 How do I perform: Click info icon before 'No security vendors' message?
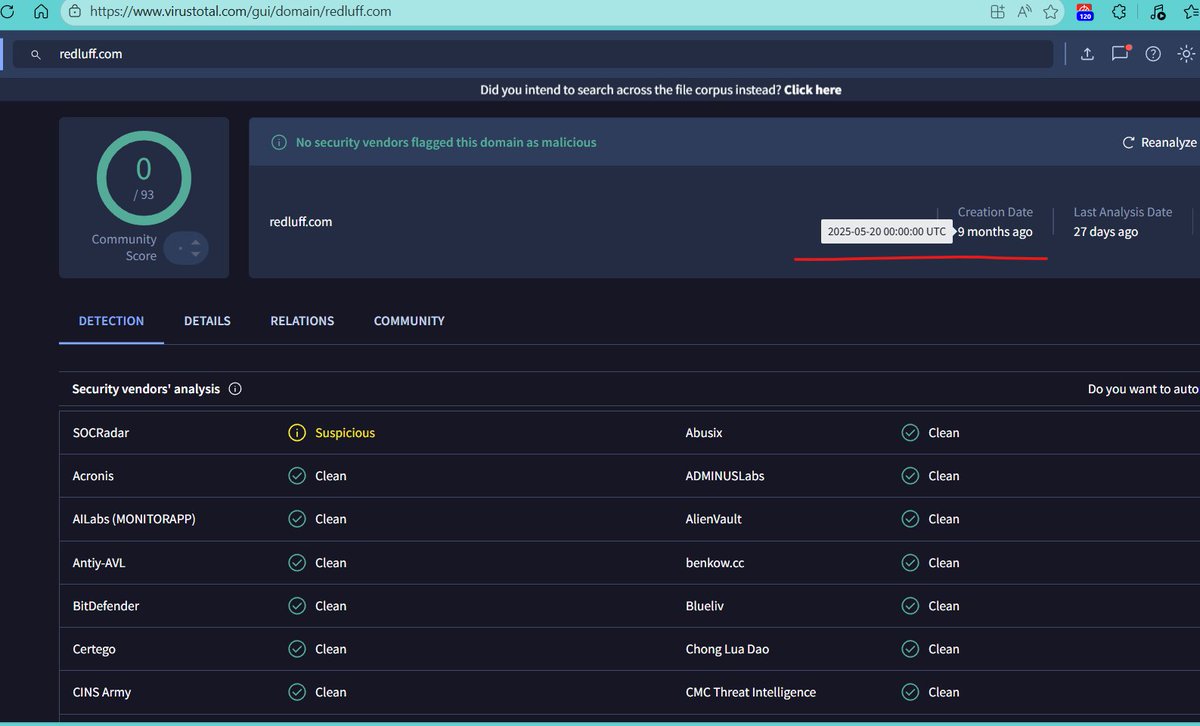point(279,143)
